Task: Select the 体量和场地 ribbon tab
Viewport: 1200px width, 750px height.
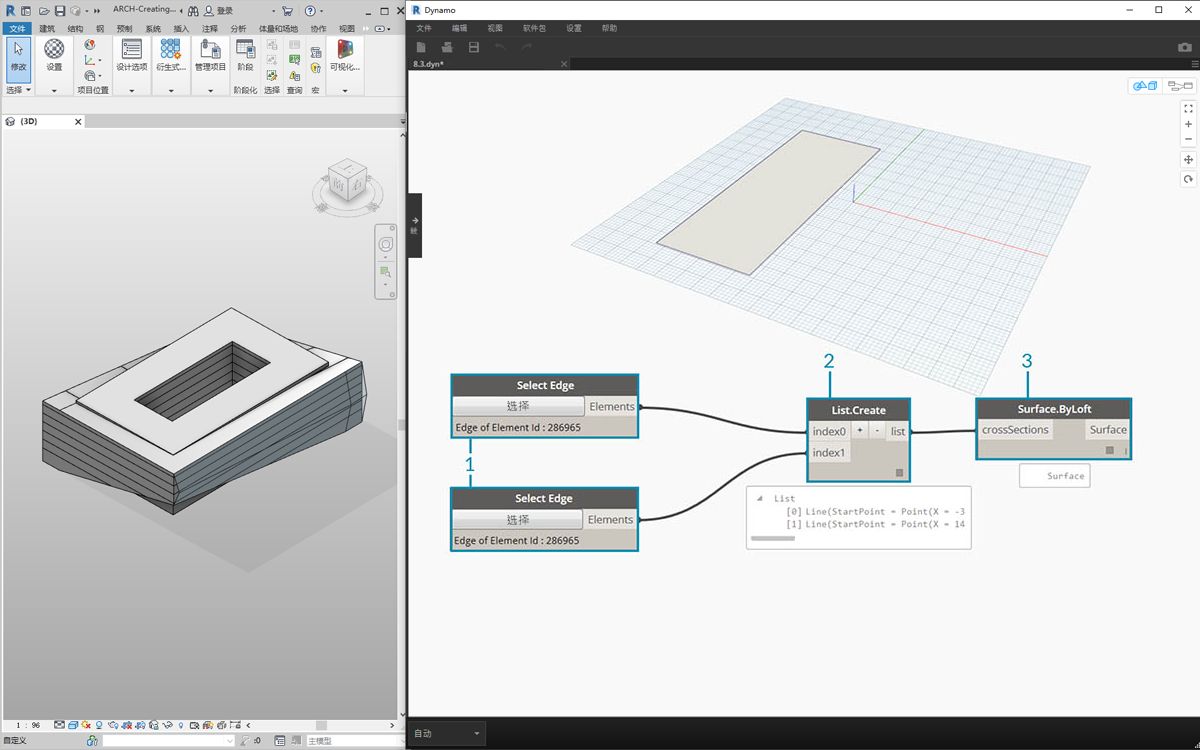Action: click(x=278, y=29)
